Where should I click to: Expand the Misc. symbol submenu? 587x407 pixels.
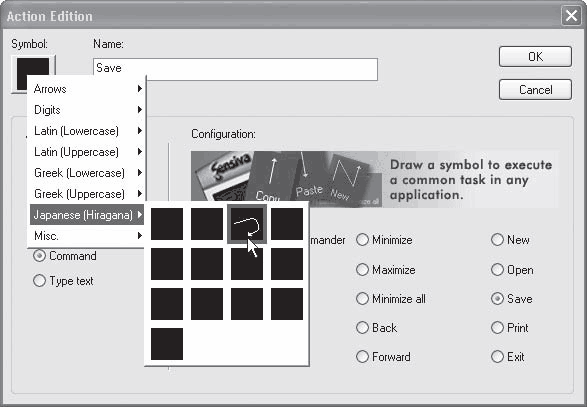pyautogui.click(x=87, y=236)
